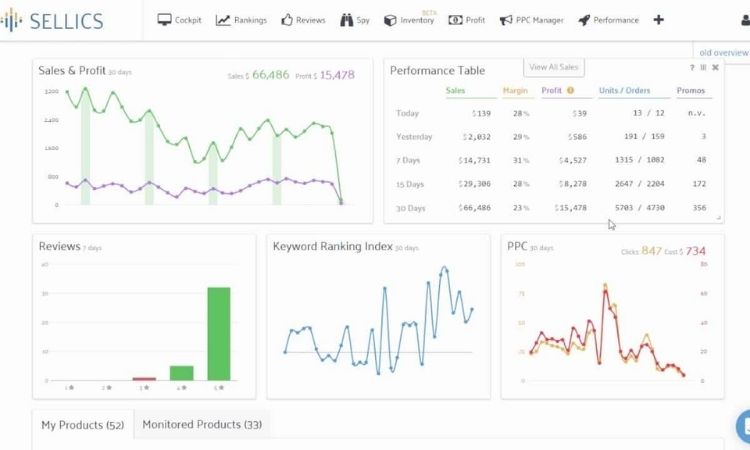Viewport: 750px width, 450px height.
Task: Click the tall 5-star reviews bar
Action: tap(219, 334)
